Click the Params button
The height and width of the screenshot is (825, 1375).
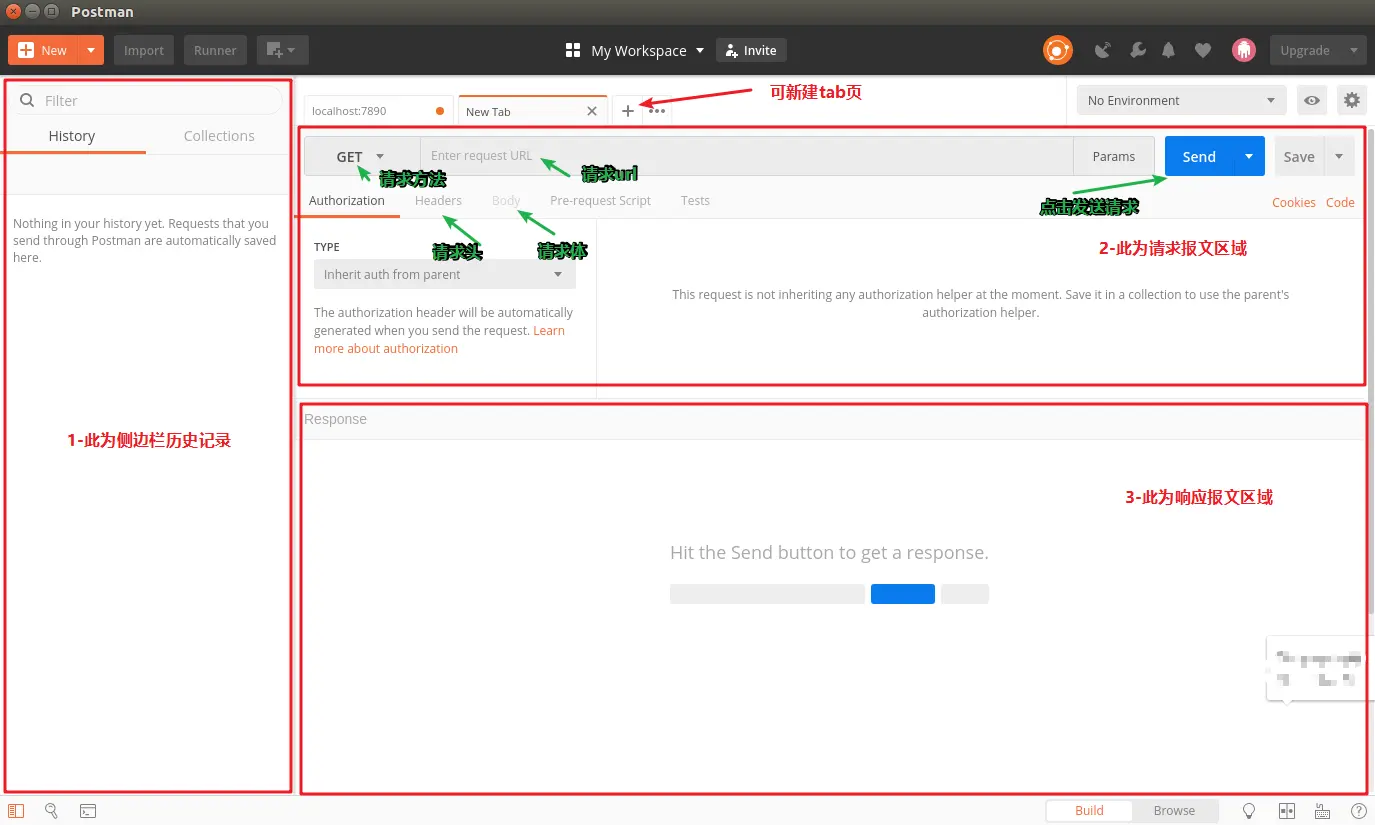[1114, 156]
